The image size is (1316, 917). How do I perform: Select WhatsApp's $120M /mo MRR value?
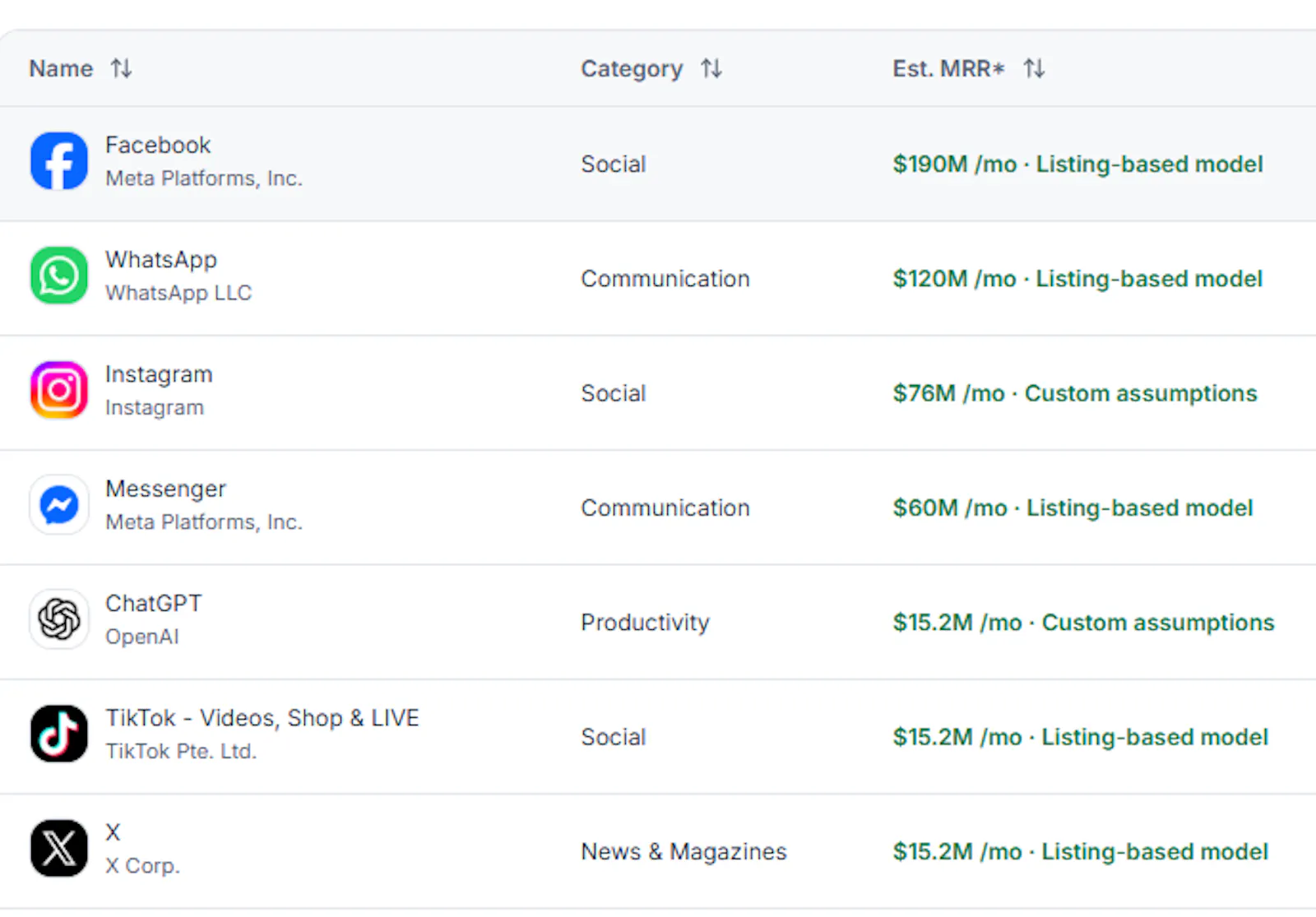[x=1077, y=279]
